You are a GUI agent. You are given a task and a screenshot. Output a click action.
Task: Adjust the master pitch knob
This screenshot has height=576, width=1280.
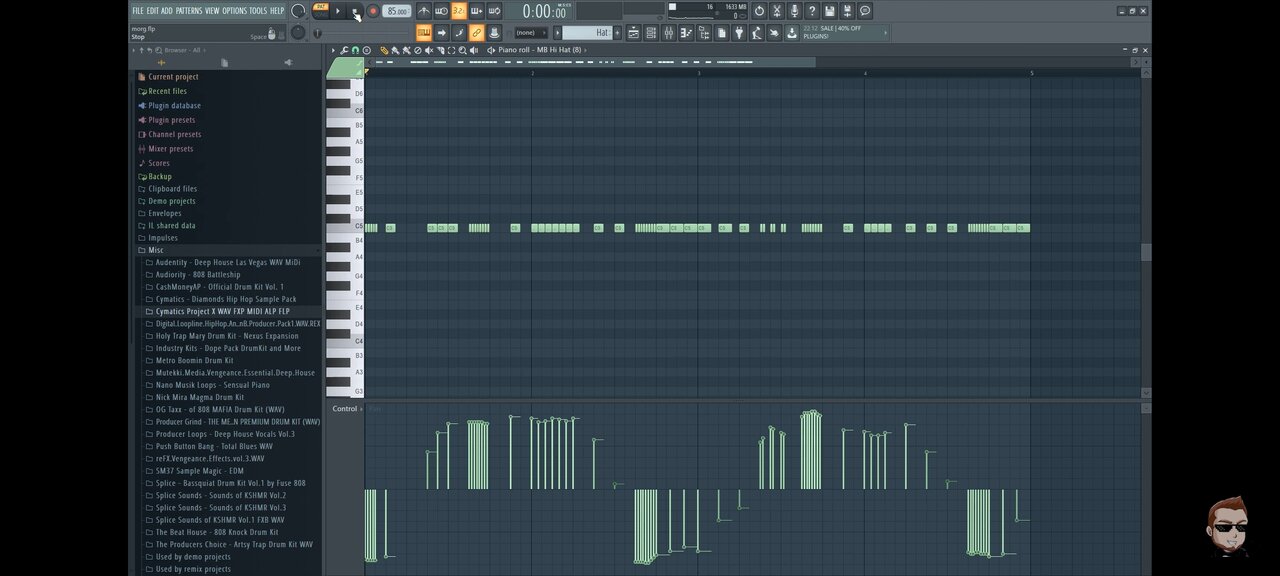(298, 32)
